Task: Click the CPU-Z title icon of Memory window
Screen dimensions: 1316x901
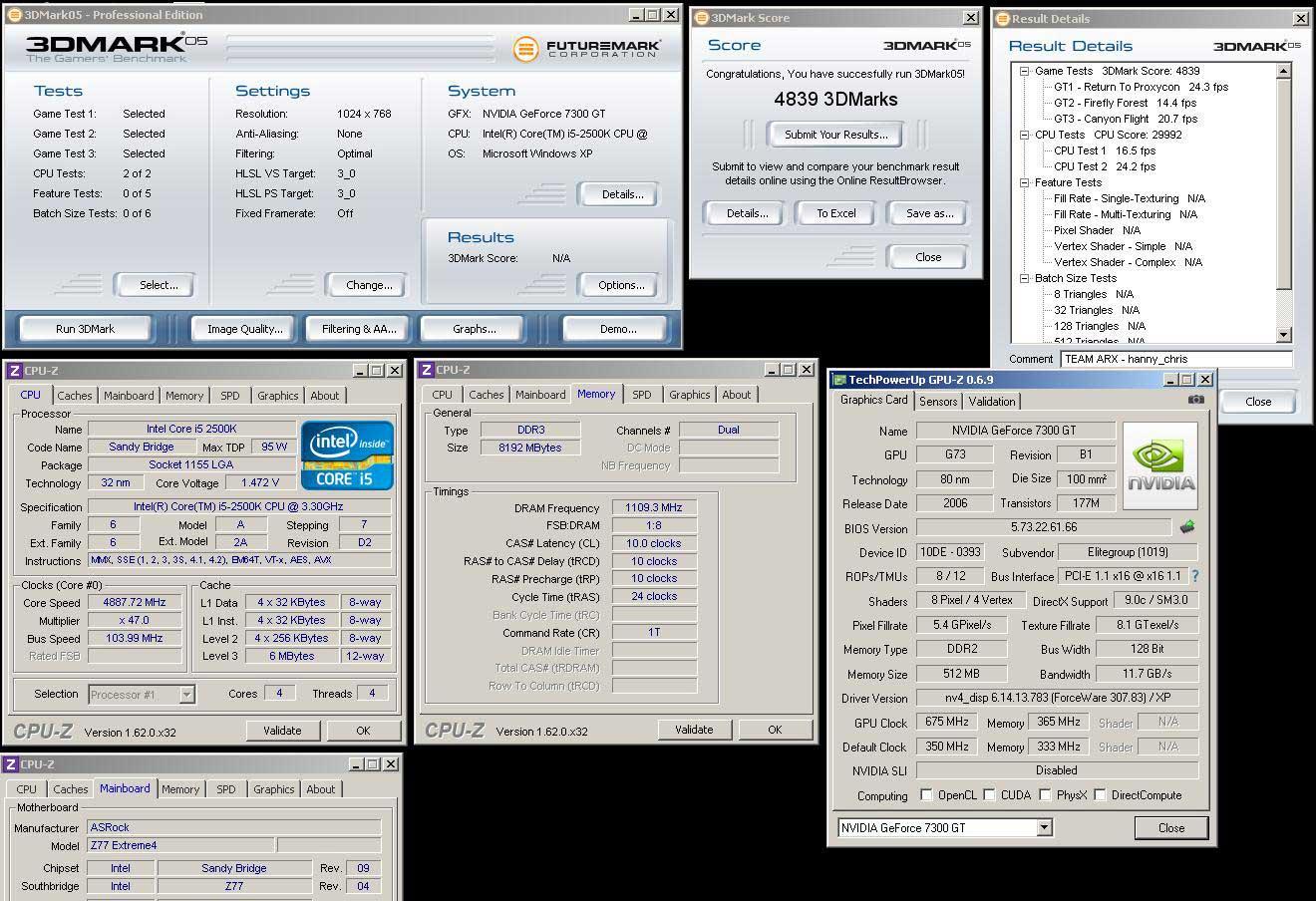Action: pyautogui.click(x=426, y=370)
